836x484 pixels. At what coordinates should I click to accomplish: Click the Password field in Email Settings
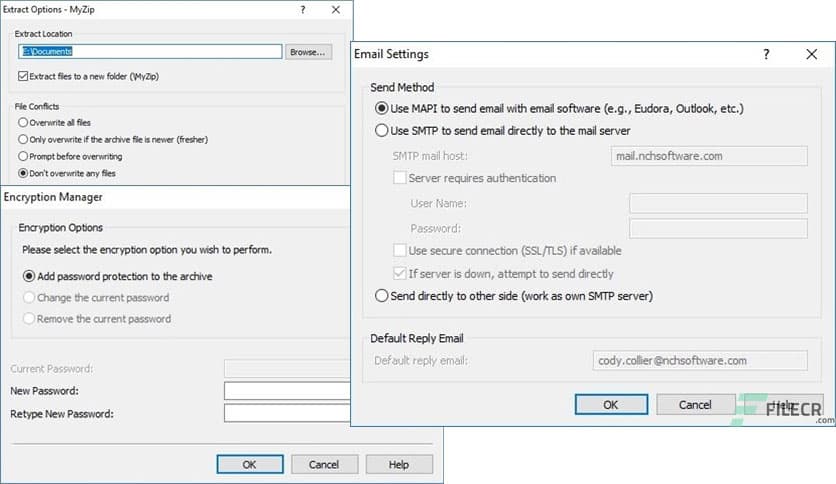(x=718, y=228)
